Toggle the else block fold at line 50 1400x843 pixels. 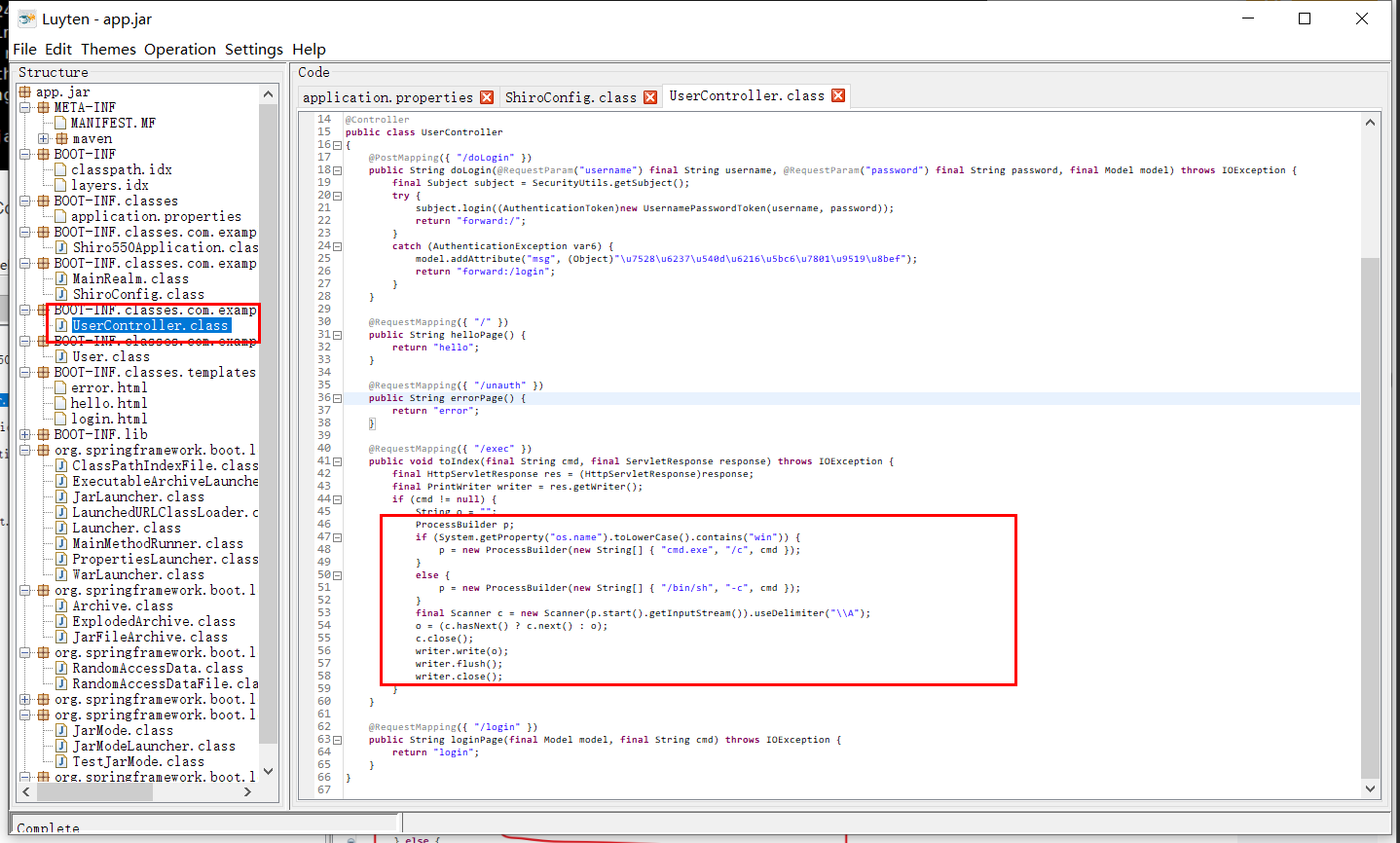pos(338,575)
